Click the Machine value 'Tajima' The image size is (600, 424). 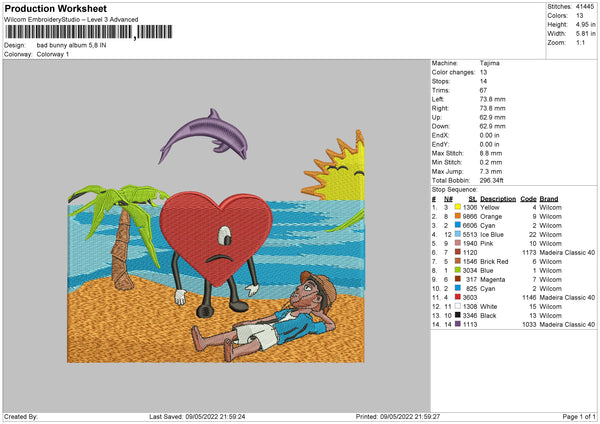(x=489, y=63)
